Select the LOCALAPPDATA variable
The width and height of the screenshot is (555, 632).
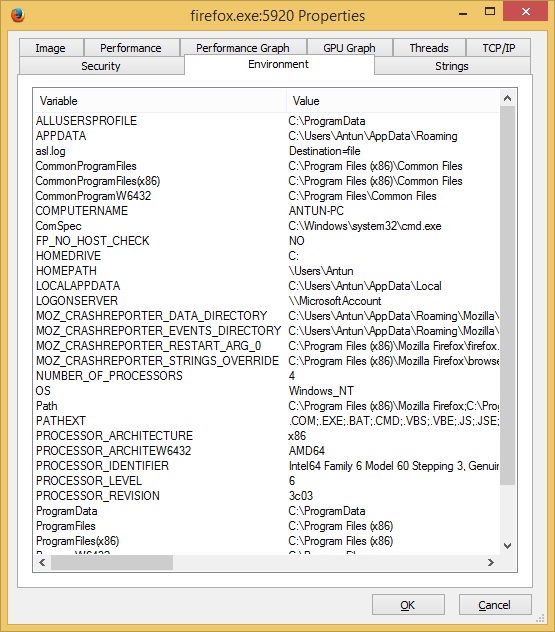pyautogui.click(x=266, y=286)
